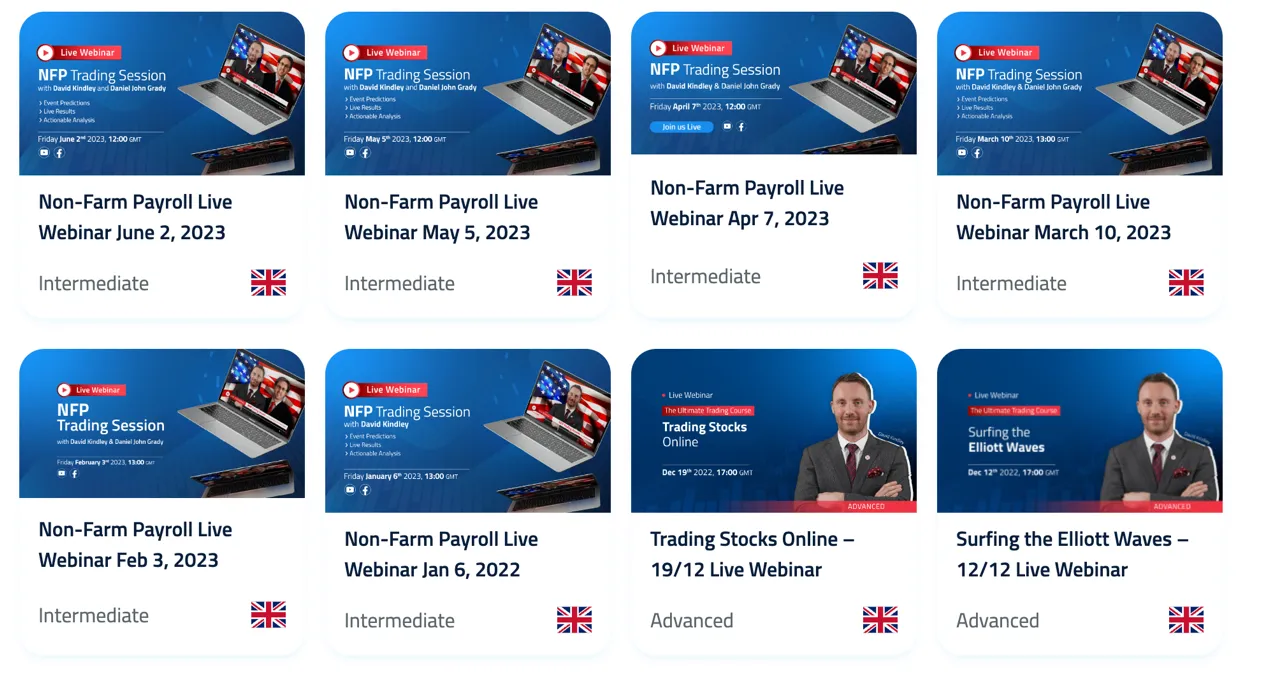Click the UK flag on May 5 webinar card
The width and height of the screenshot is (1270, 685).
574,283
